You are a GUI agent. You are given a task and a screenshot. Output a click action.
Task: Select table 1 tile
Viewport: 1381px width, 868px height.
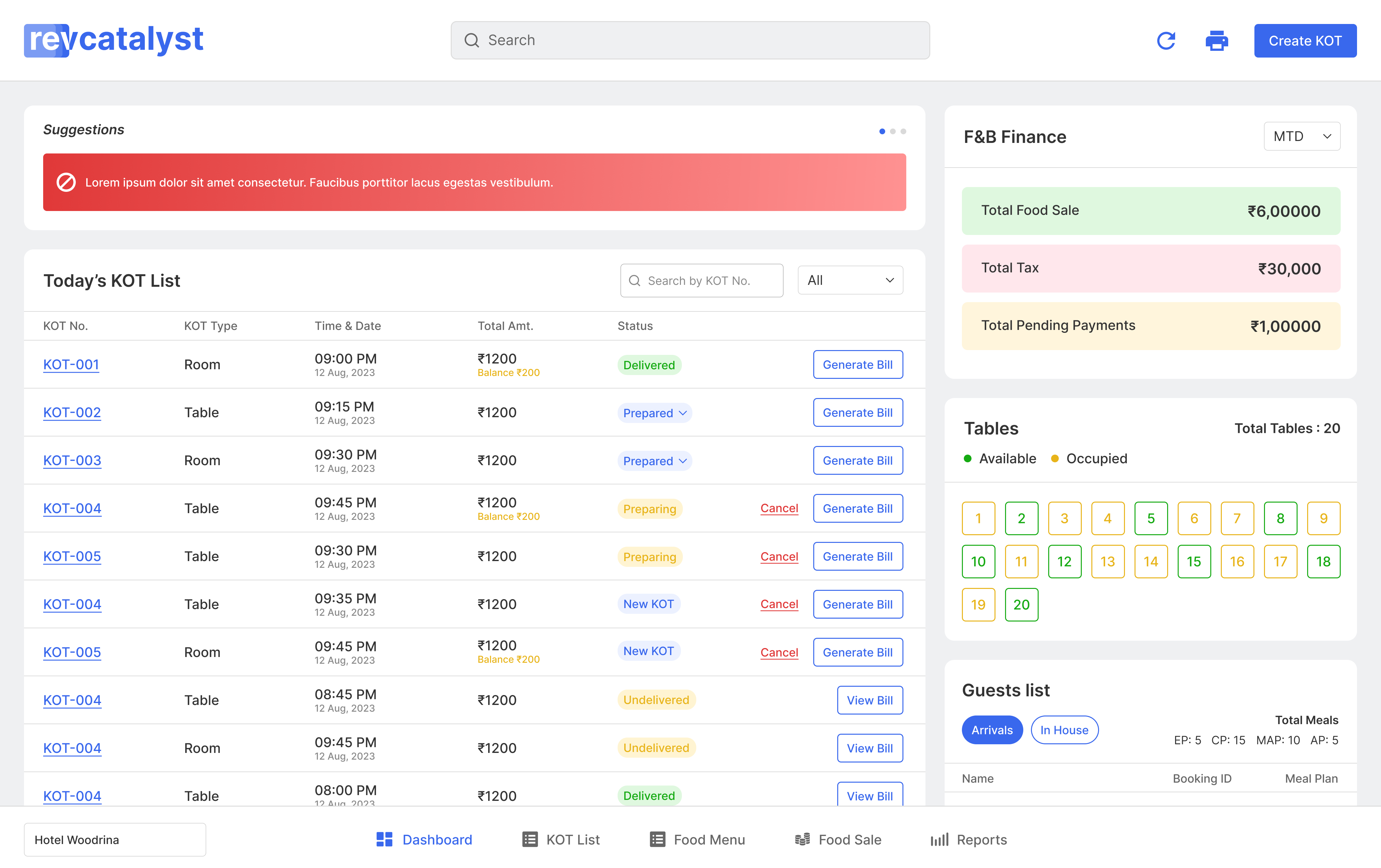tap(979, 519)
